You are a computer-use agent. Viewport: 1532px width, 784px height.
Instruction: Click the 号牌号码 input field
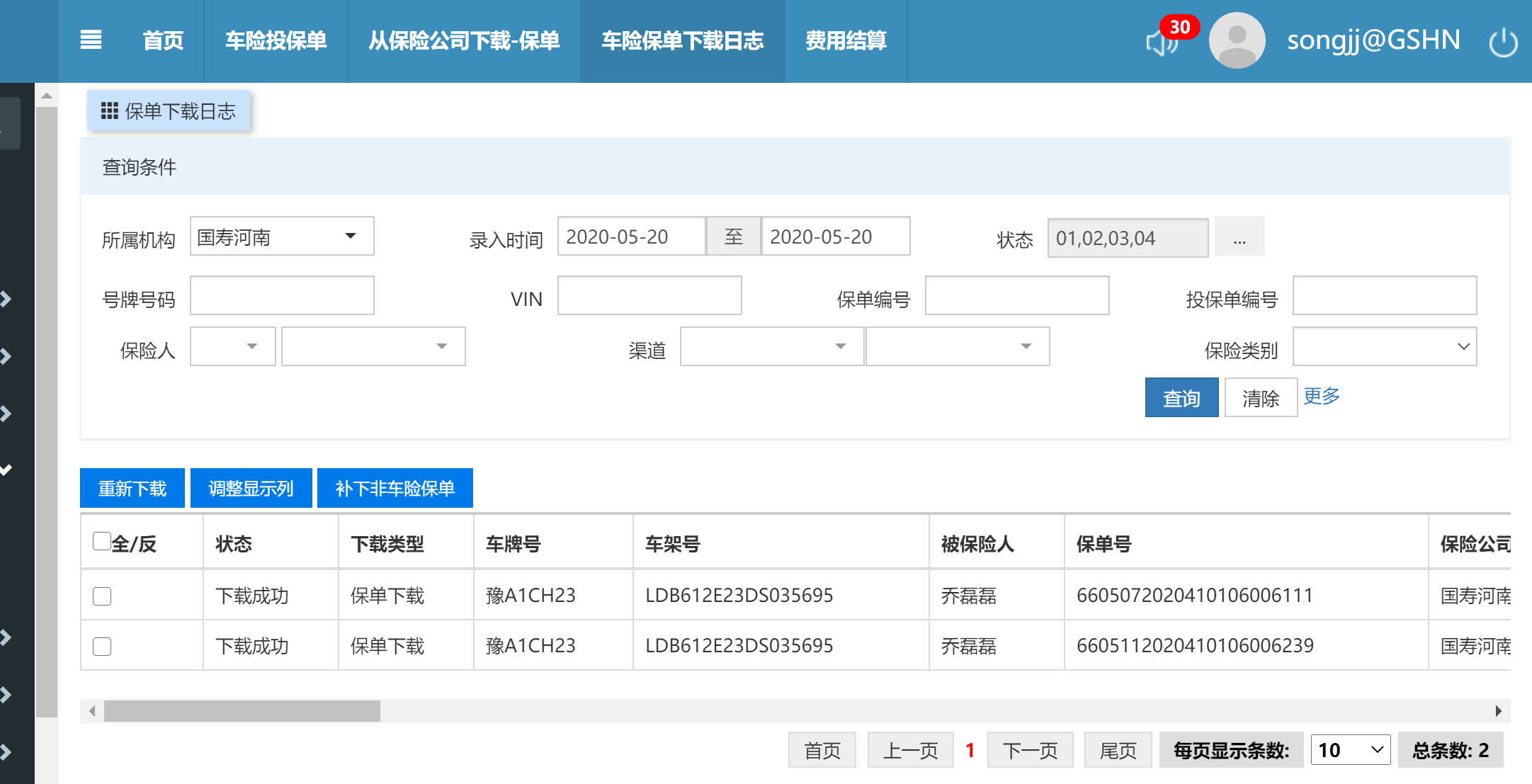click(282, 296)
